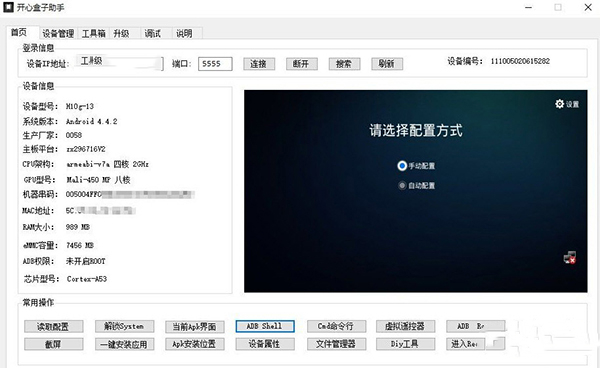Take a screenshot with 截屏 button
This screenshot has width=600, height=368.
click(x=53, y=344)
